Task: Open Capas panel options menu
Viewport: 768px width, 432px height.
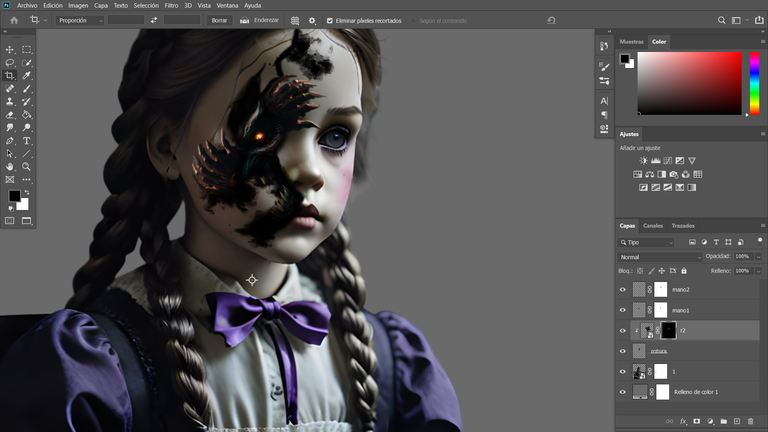Action: point(763,226)
